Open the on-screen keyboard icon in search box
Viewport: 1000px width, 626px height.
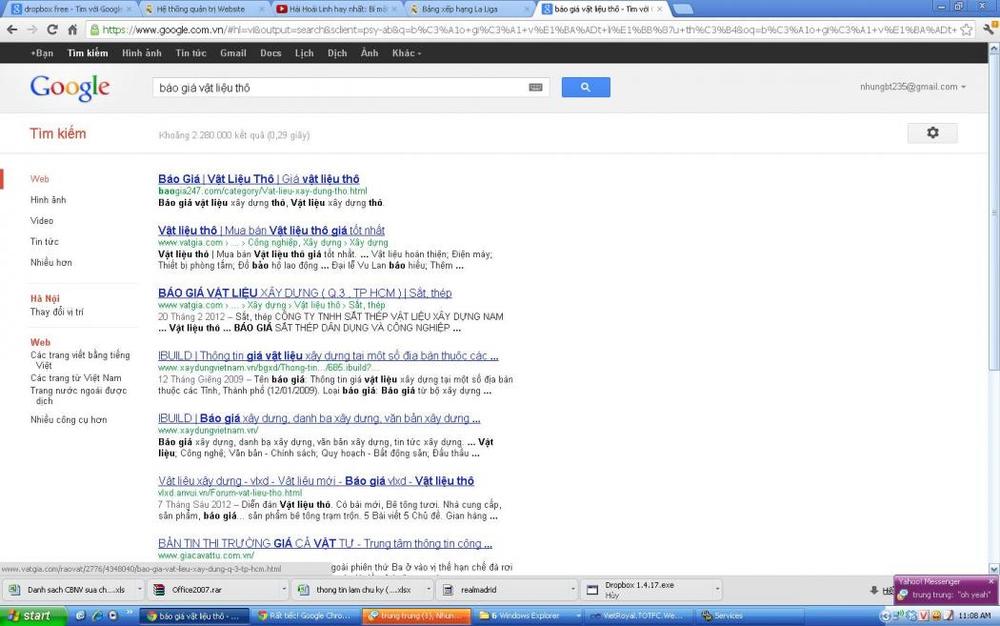click(x=536, y=87)
